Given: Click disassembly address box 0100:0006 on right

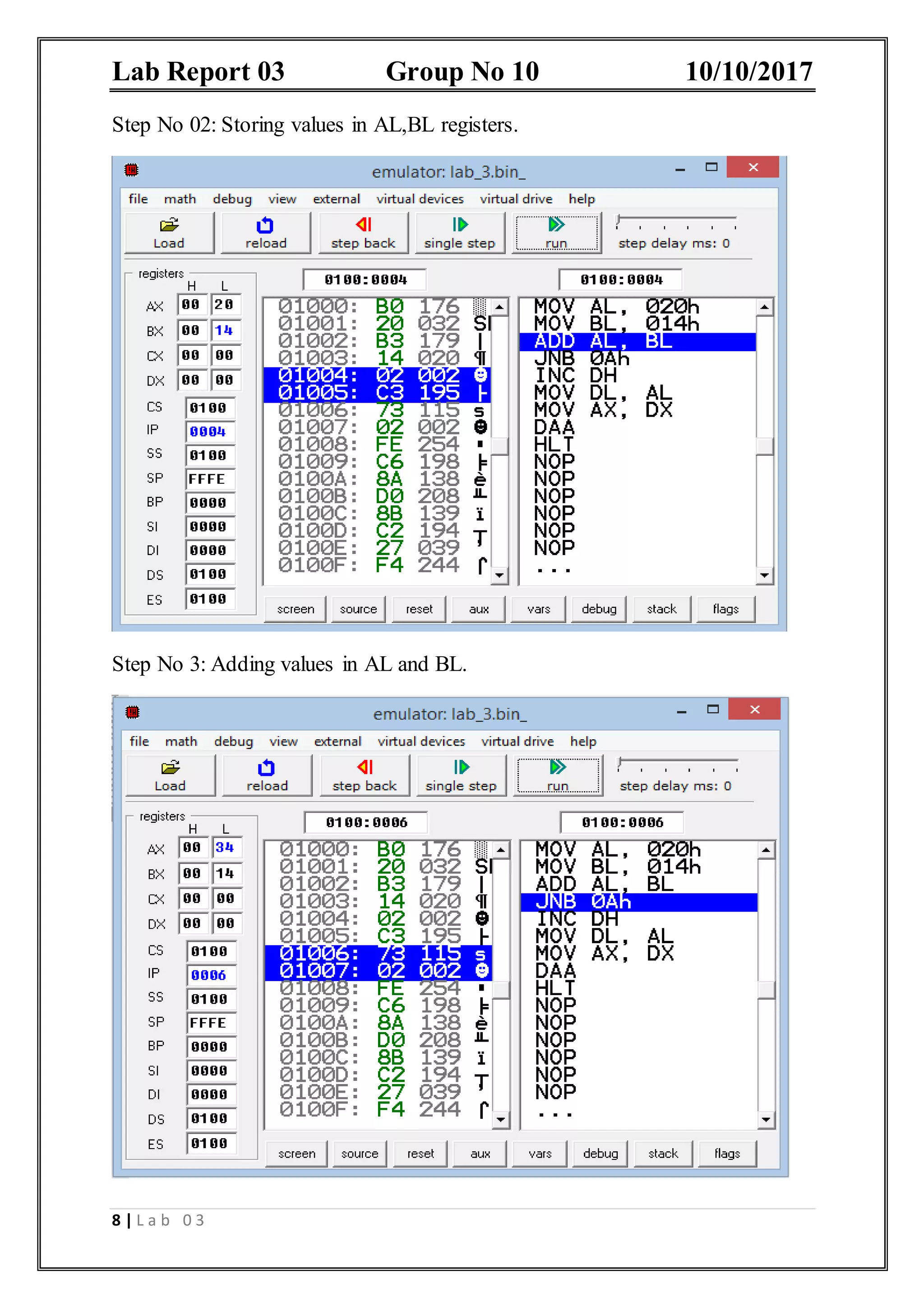Looking at the screenshot, I should coord(623,822).
